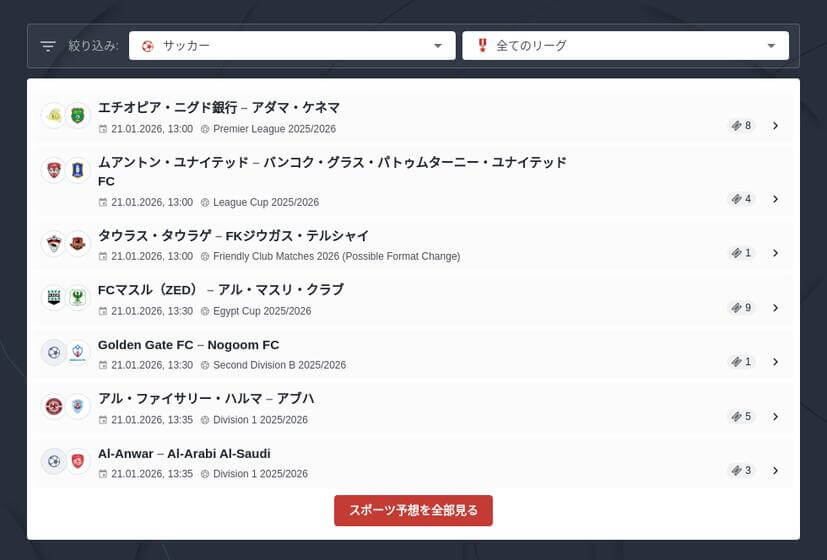Click tips count badge in Golden Gate FC row
This screenshot has width=827, height=560.
(741, 362)
